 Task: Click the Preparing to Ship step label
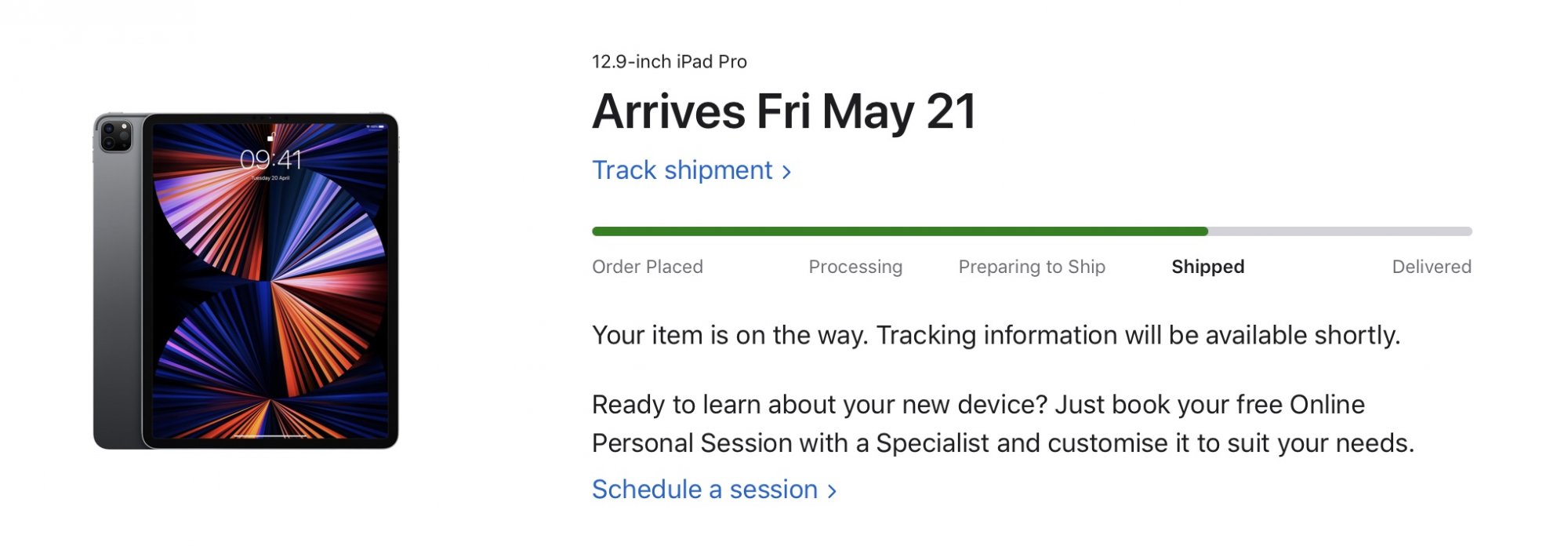(1032, 267)
